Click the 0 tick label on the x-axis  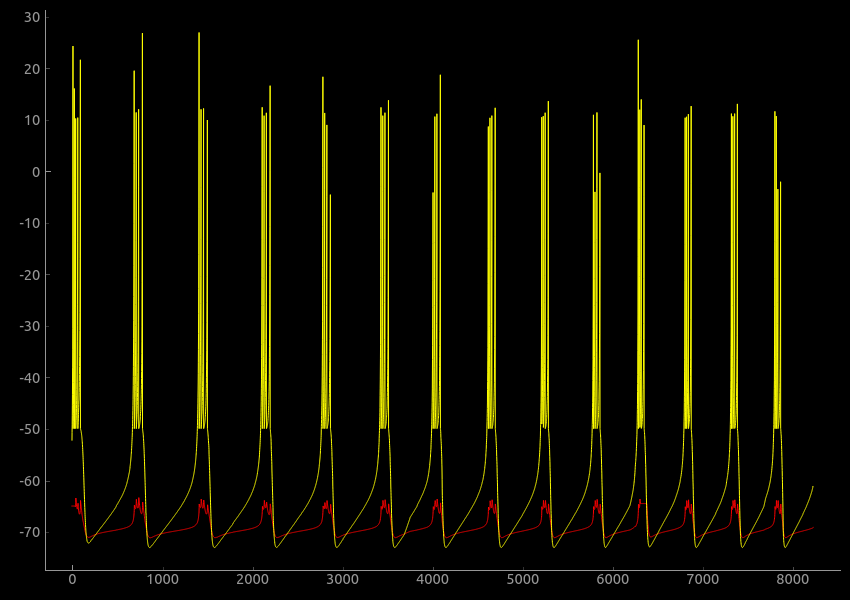coord(72,579)
